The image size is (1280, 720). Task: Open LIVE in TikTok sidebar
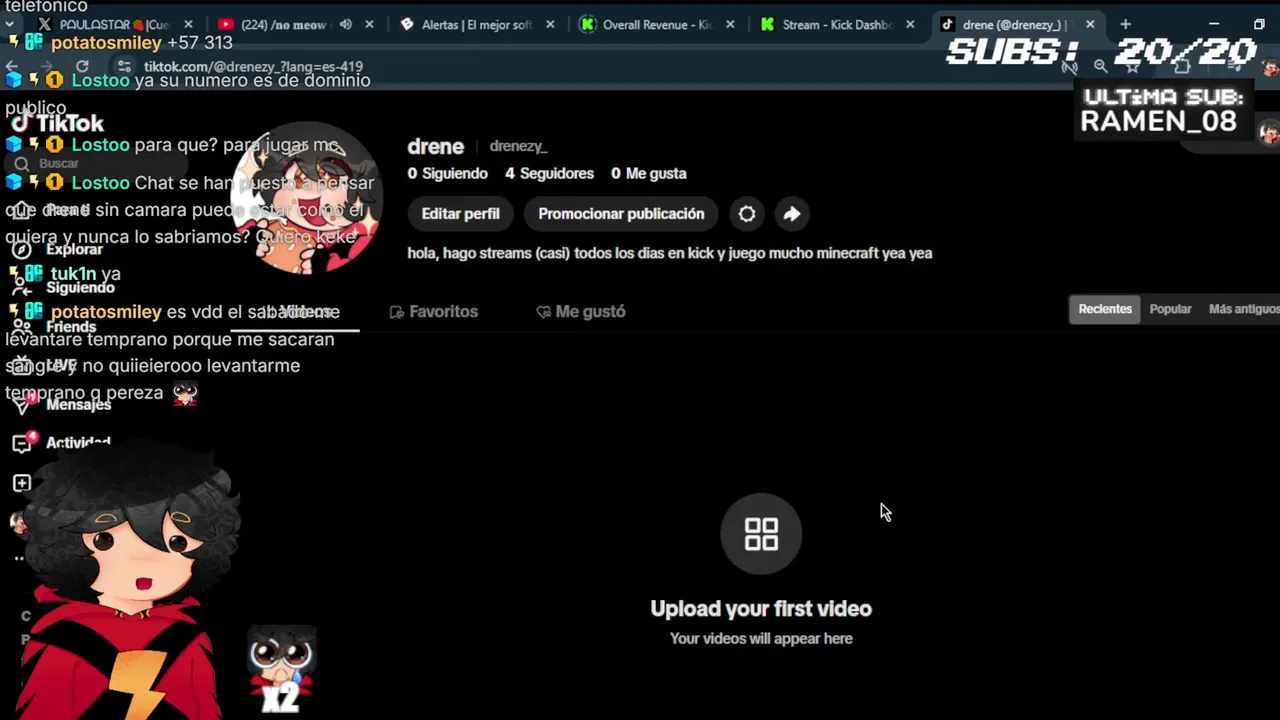click(45, 365)
